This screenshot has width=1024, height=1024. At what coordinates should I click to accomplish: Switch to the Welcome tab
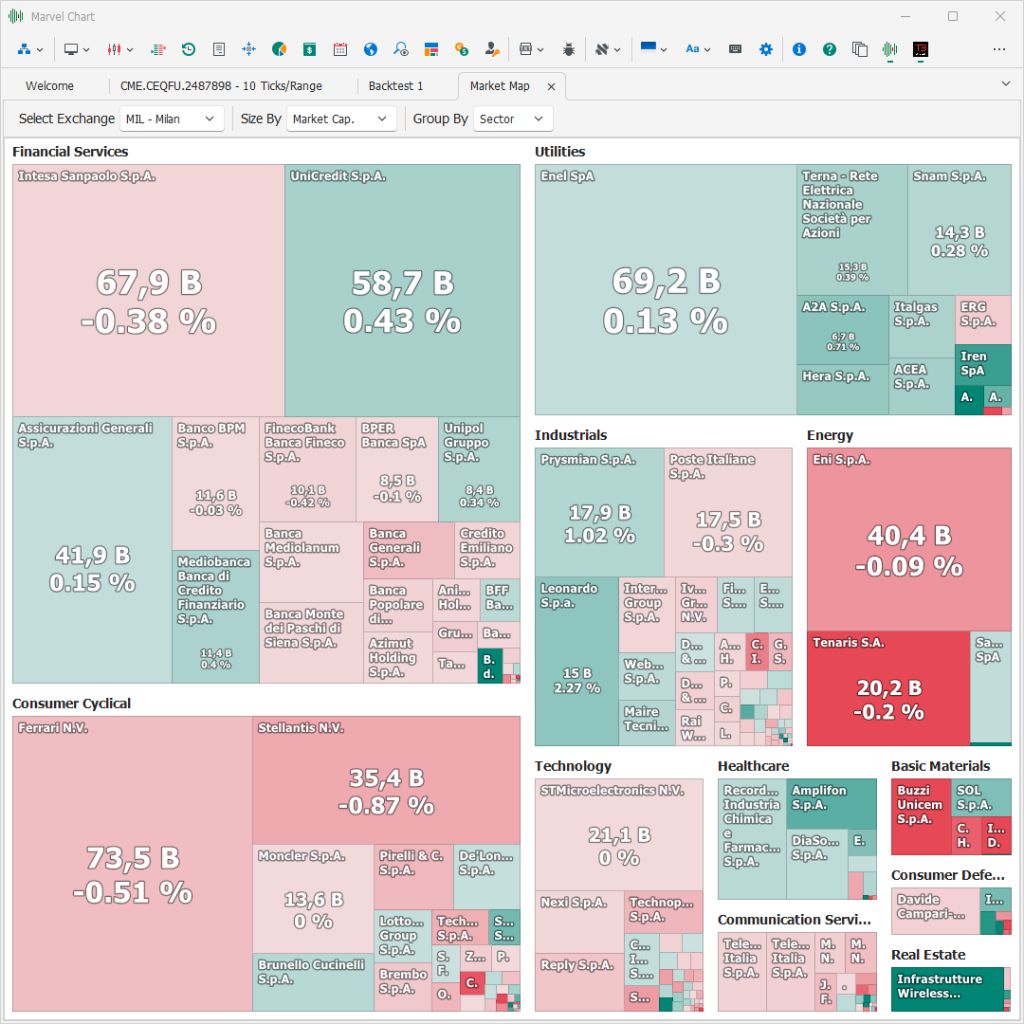[x=50, y=86]
